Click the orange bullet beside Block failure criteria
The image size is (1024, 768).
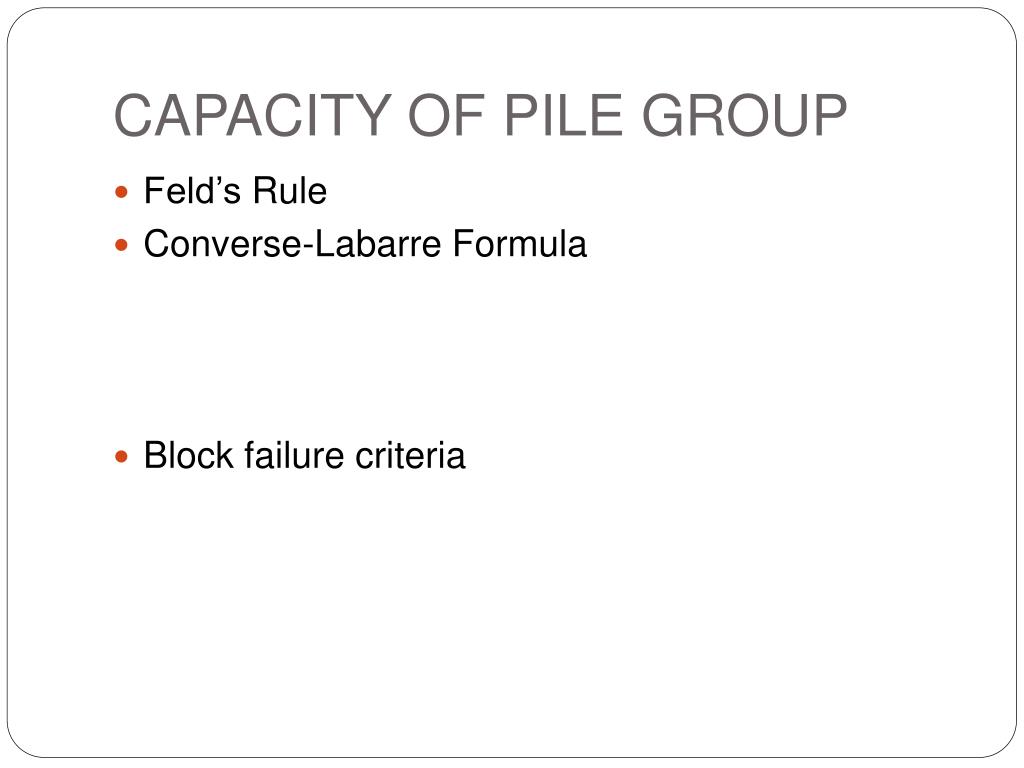[121, 456]
